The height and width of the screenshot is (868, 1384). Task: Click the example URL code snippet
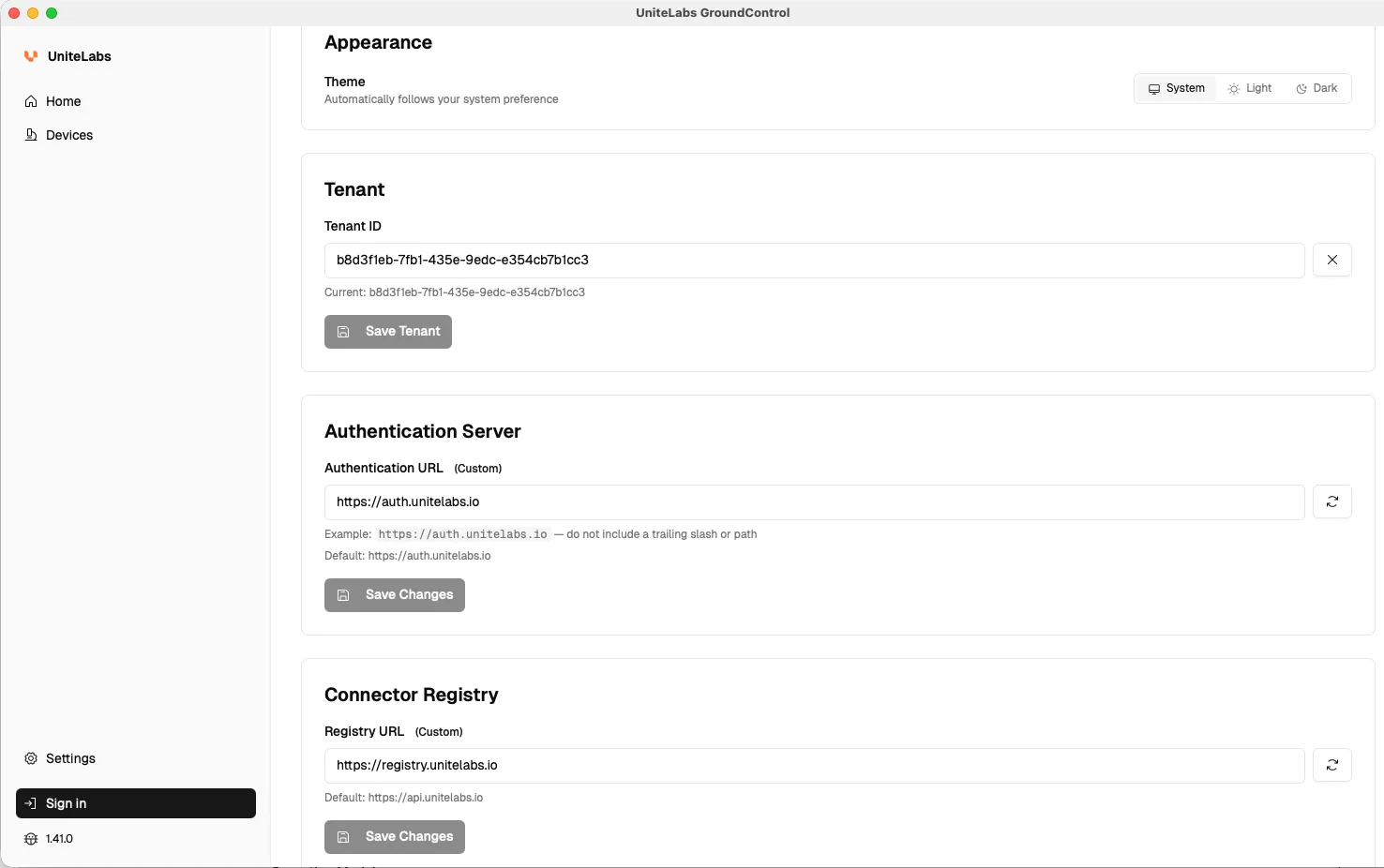pos(462,534)
